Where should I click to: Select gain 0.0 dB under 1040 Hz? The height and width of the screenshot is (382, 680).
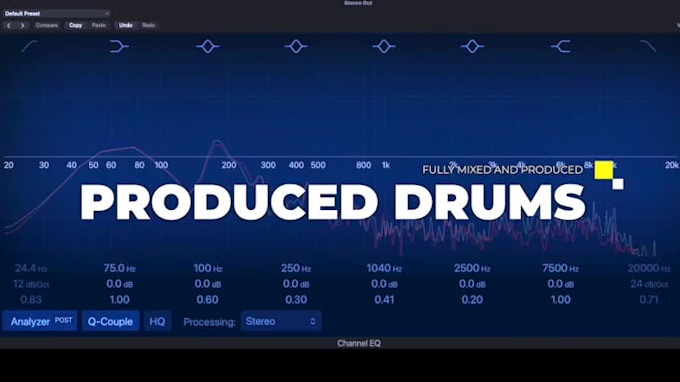point(384,284)
